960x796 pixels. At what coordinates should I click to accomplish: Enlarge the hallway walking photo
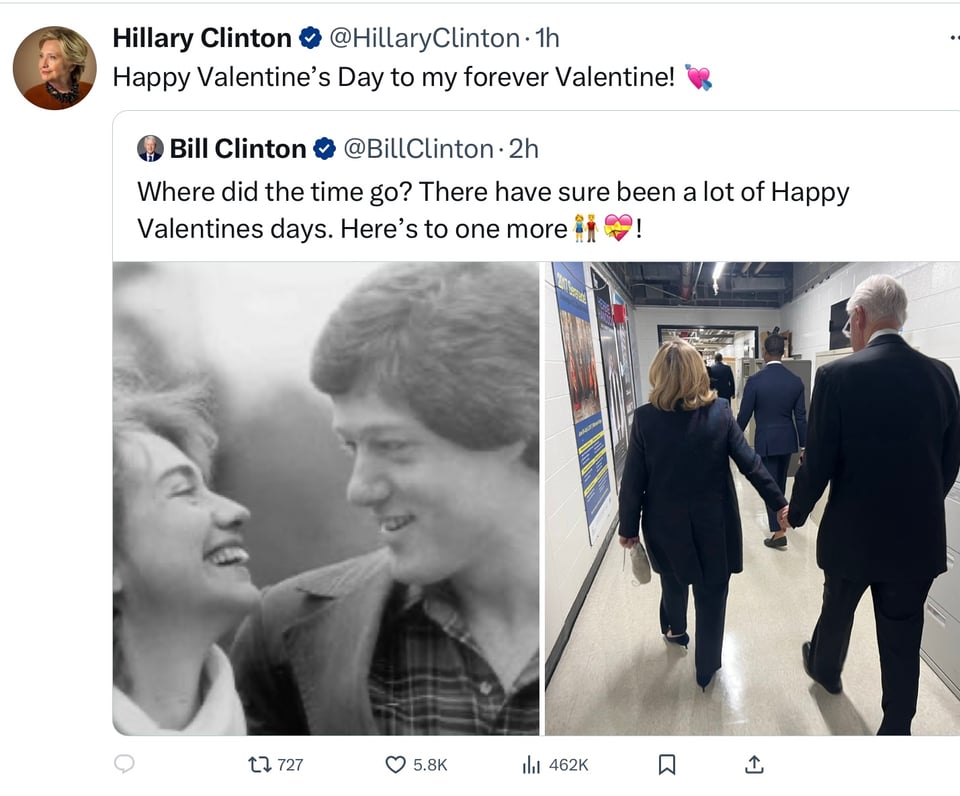coord(752,498)
